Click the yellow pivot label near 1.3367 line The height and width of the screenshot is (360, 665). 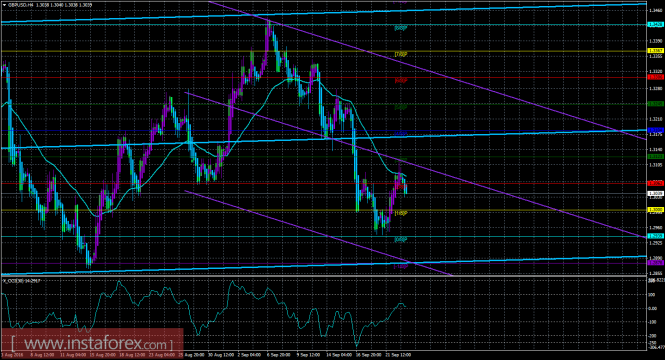click(x=401, y=54)
